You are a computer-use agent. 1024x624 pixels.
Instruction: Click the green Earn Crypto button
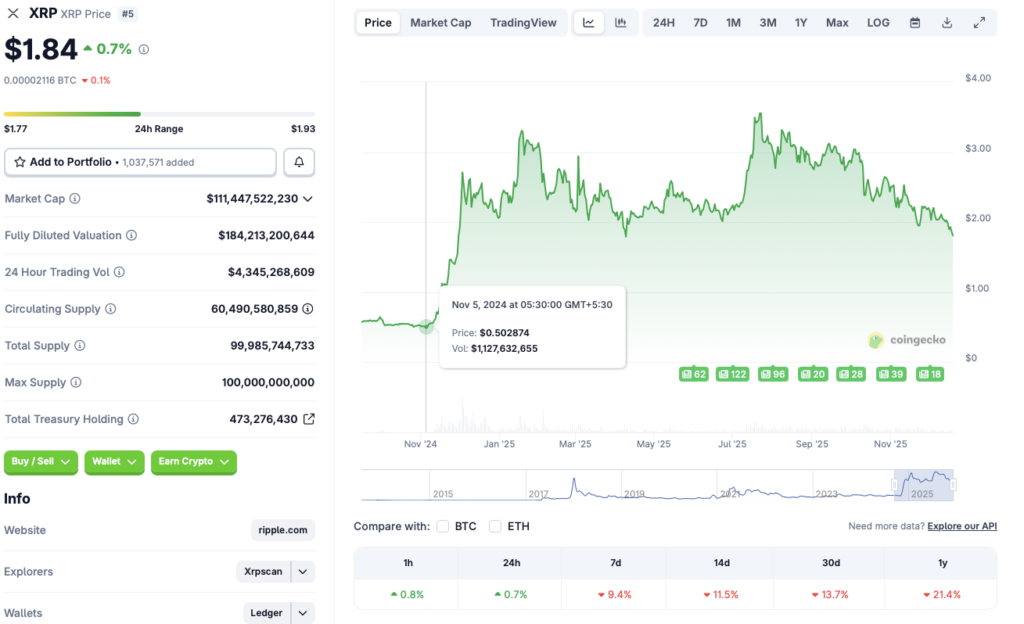coord(193,462)
